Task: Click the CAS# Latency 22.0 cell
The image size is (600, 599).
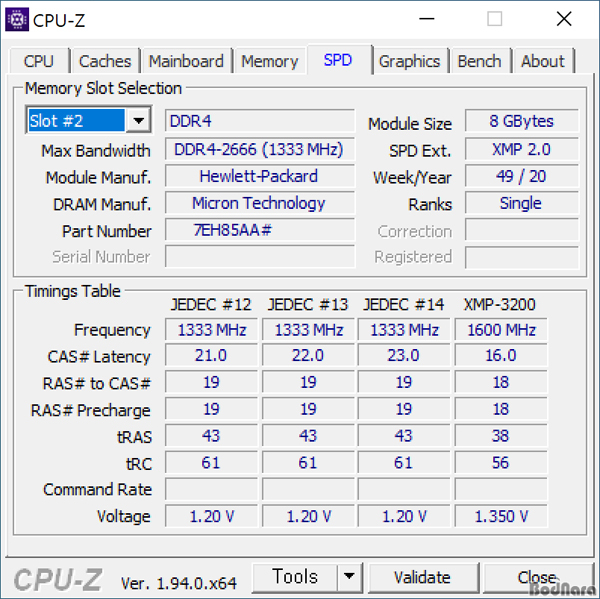Action: (x=308, y=355)
